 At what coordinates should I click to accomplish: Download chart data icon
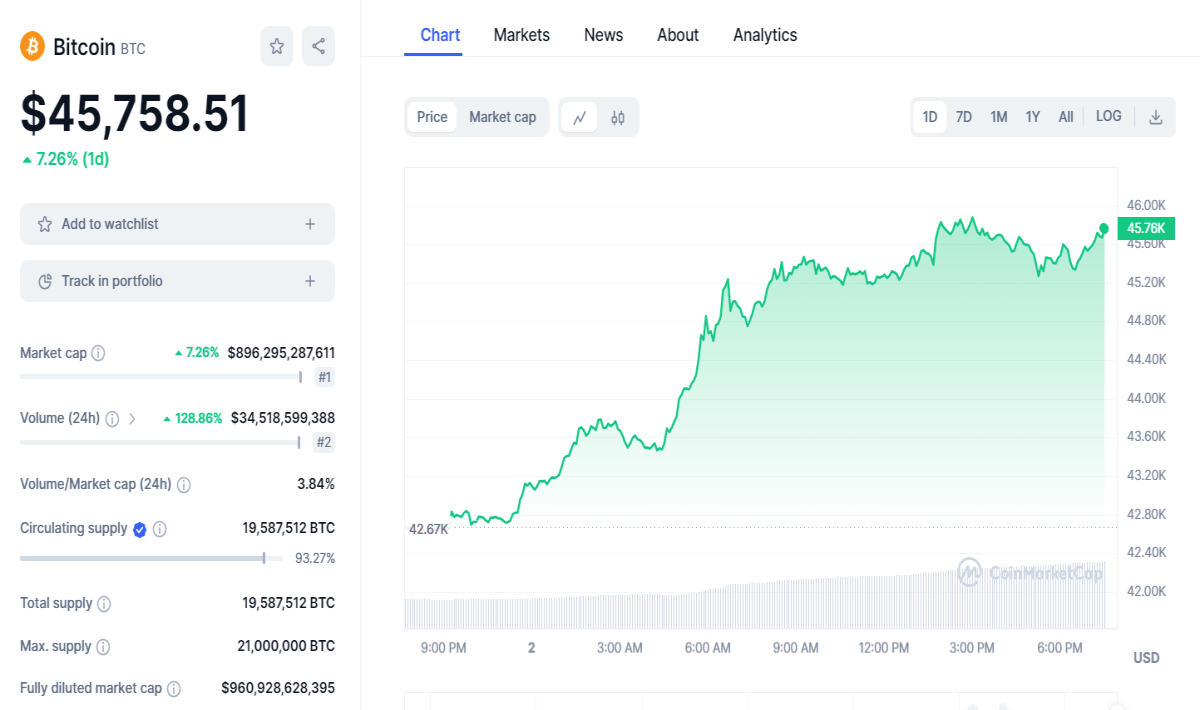(1156, 117)
